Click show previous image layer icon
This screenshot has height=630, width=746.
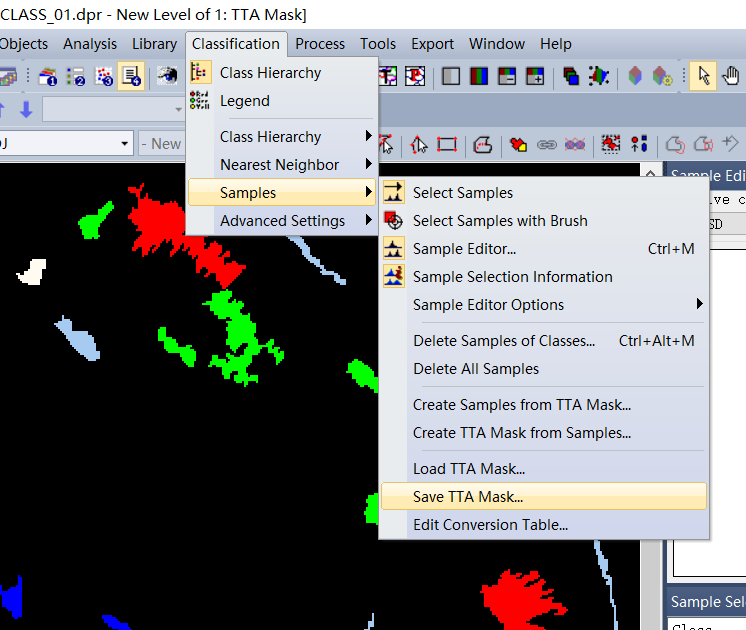point(507,76)
